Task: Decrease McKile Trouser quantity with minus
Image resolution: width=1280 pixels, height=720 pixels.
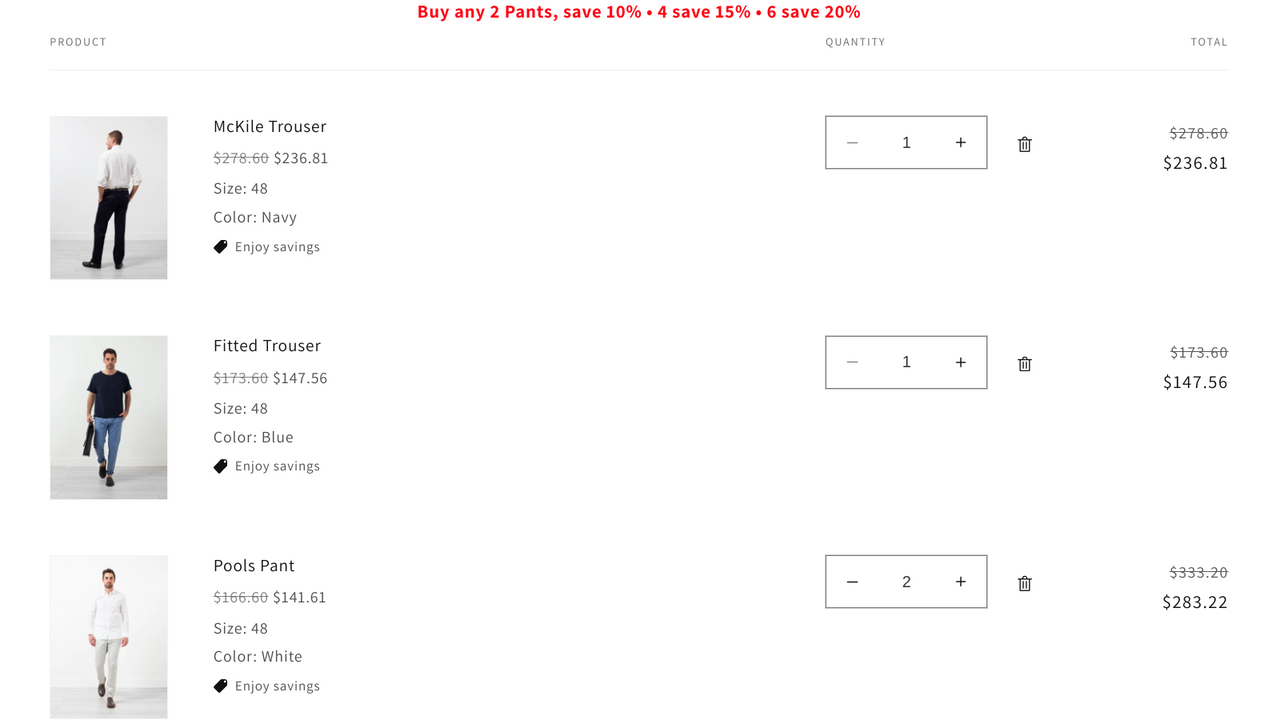Action: pos(852,143)
